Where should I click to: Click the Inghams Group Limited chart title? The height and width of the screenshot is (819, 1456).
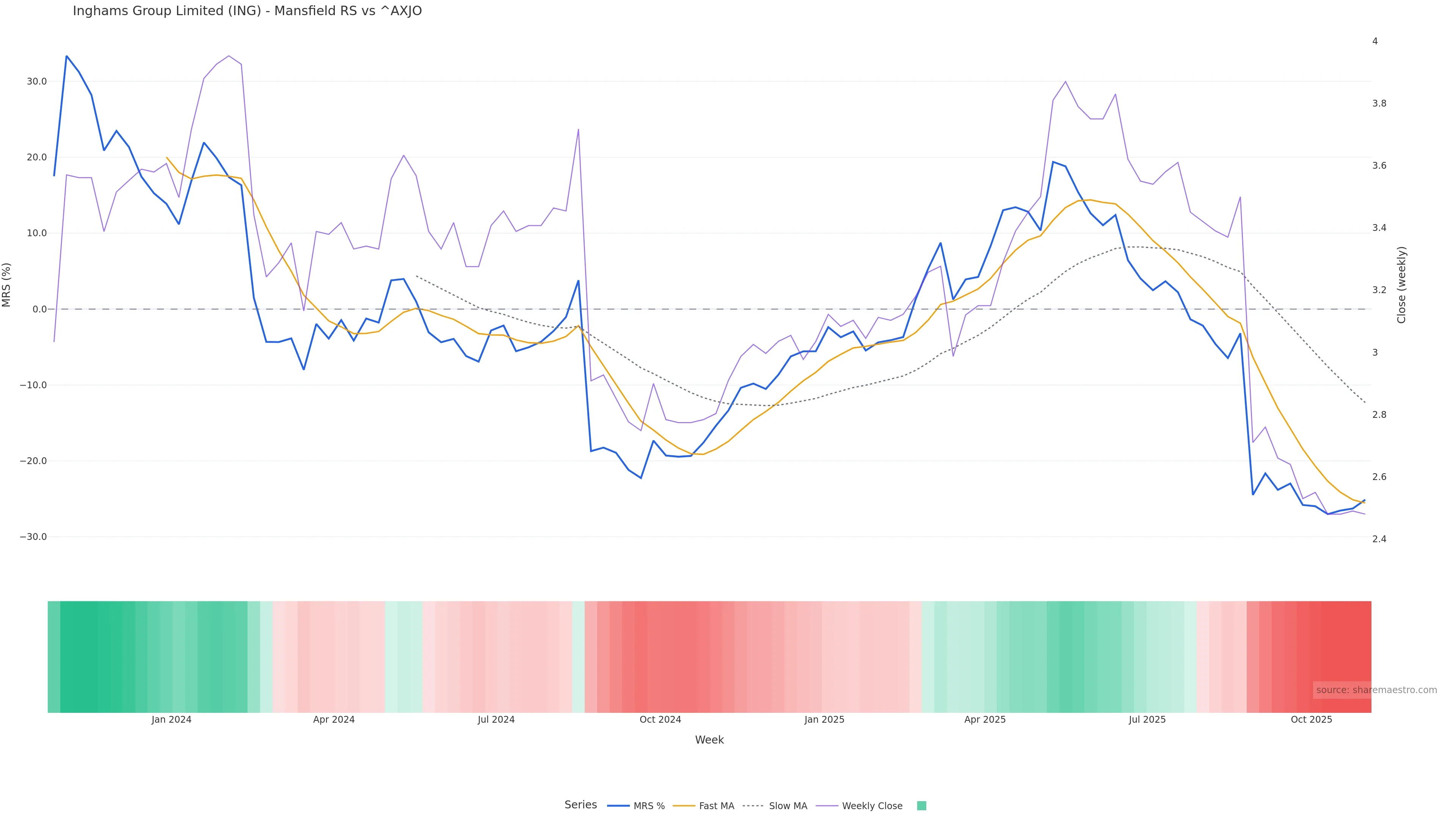(x=247, y=11)
